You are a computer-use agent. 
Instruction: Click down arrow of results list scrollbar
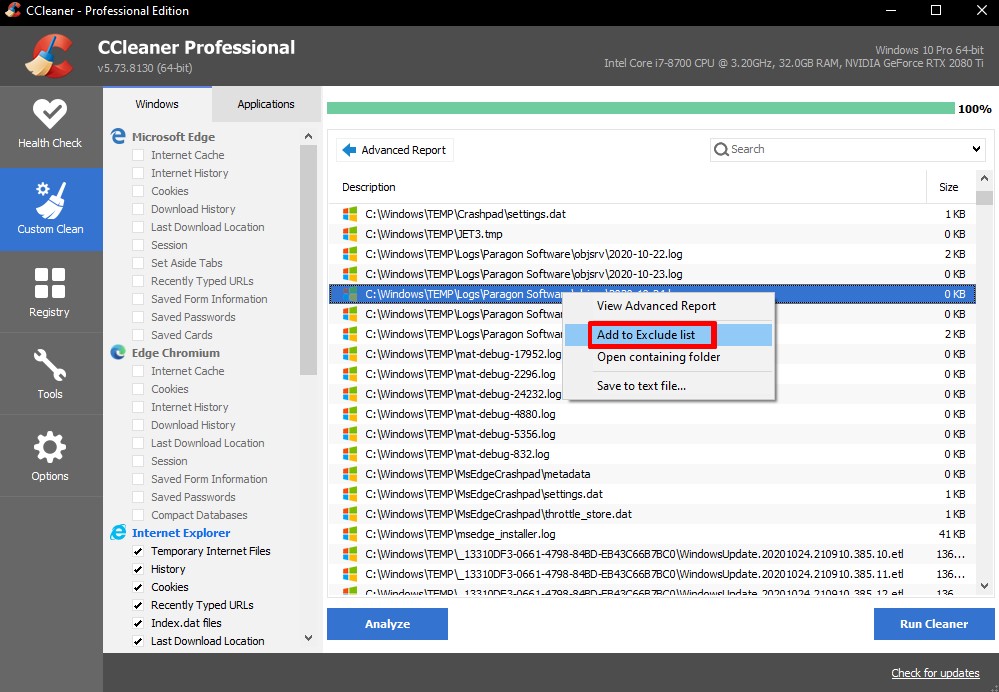click(984, 586)
